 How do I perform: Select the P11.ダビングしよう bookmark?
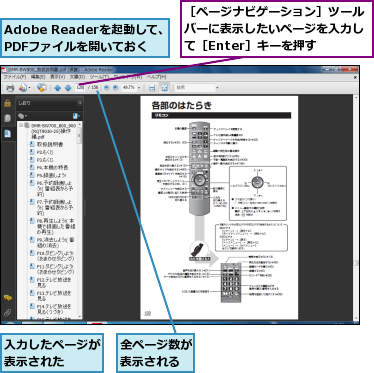point(55,269)
